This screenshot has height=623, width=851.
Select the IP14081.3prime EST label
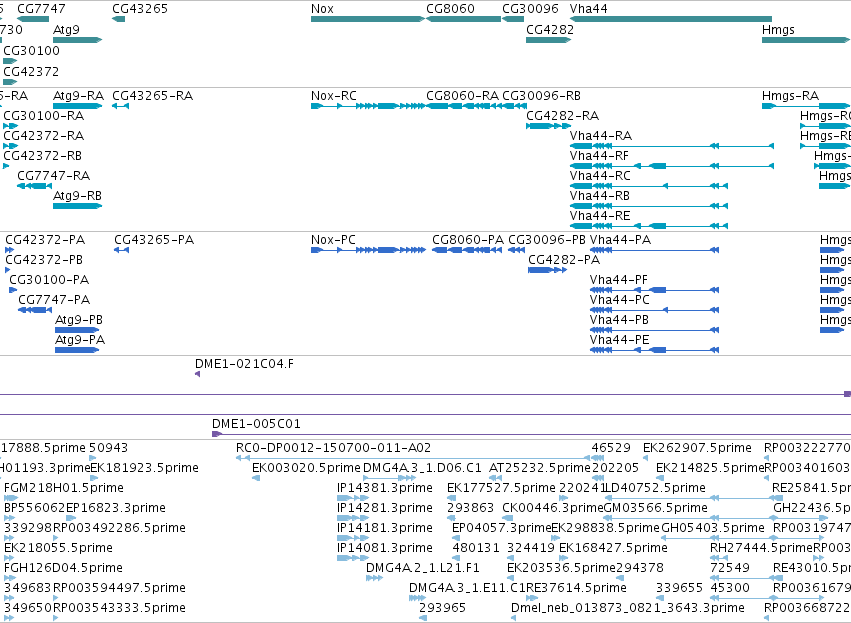pyautogui.click(x=385, y=548)
